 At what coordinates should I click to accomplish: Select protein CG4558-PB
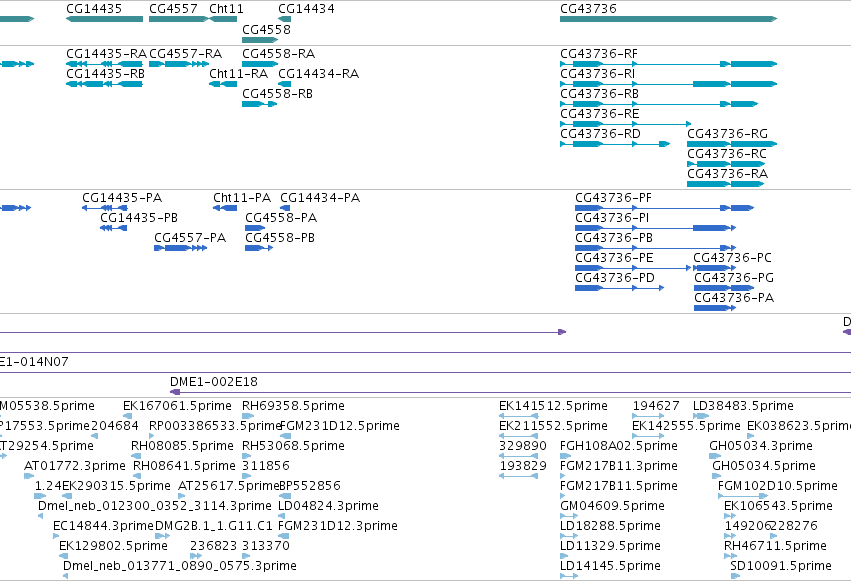[x=259, y=248]
